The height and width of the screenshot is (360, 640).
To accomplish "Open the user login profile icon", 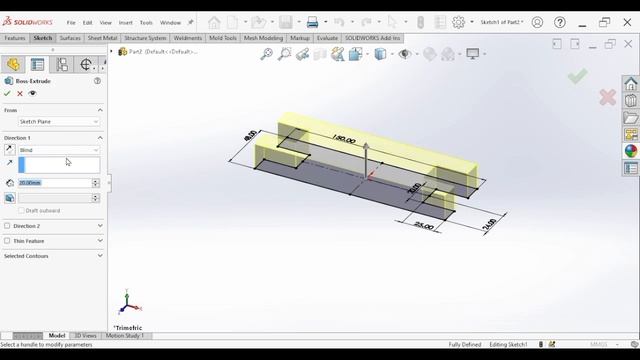I will tap(537, 22).
